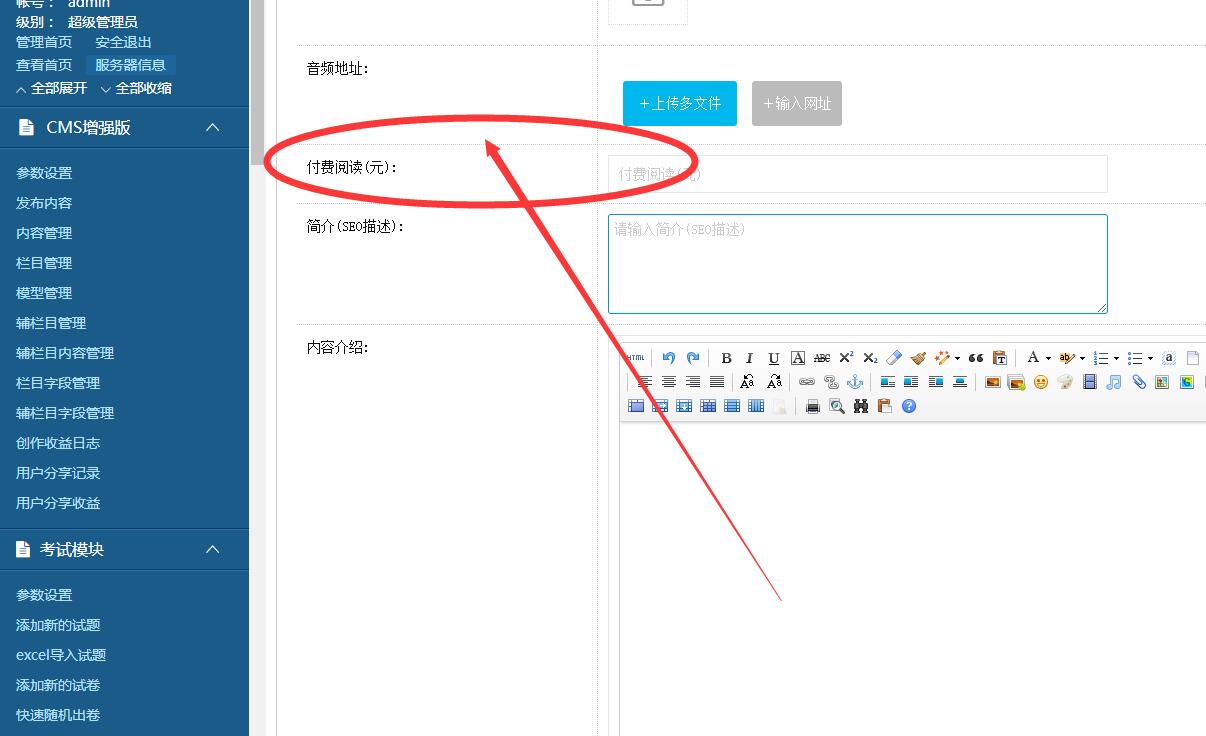The height and width of the screenshot is (736, 1206).
Task: Click the superscript icon
Action: [846, 358]
